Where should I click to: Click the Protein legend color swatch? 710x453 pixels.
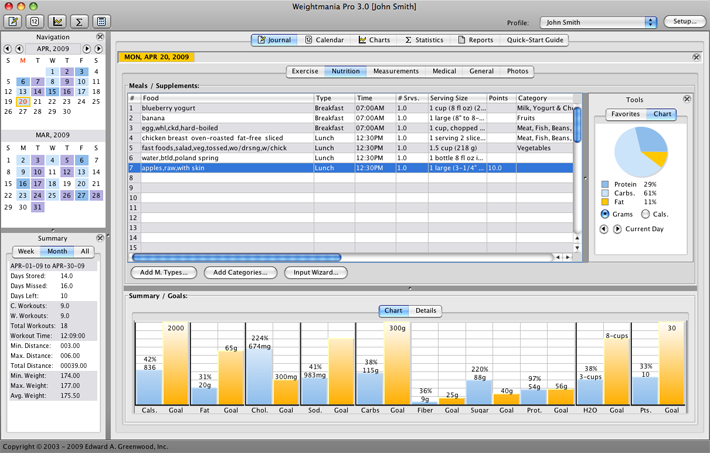(x=605, y=184)
